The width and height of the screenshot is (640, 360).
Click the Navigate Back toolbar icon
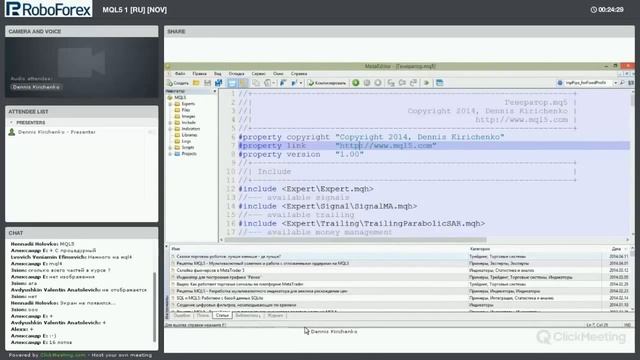tap(282, 83)
